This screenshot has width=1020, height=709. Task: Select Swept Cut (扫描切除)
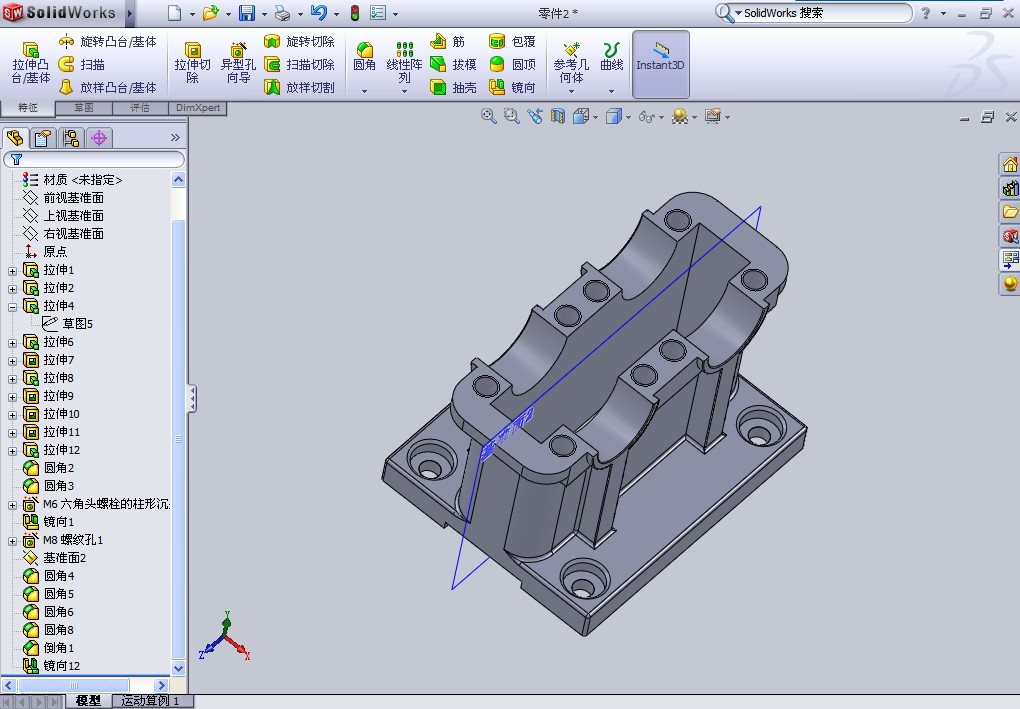299,64
